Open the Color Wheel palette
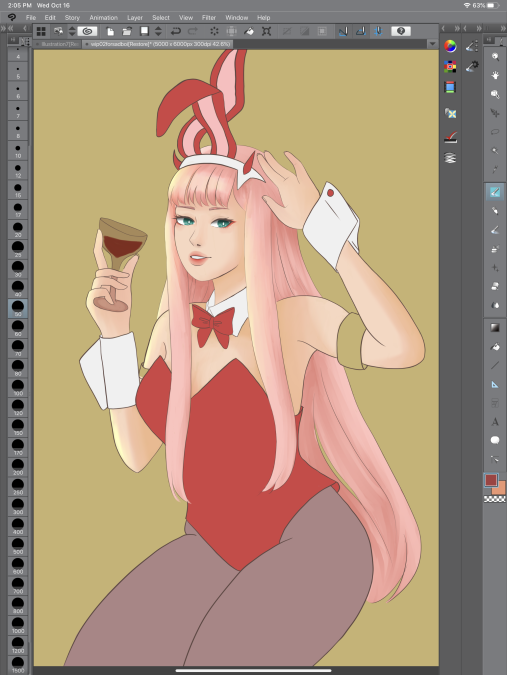 450,46
